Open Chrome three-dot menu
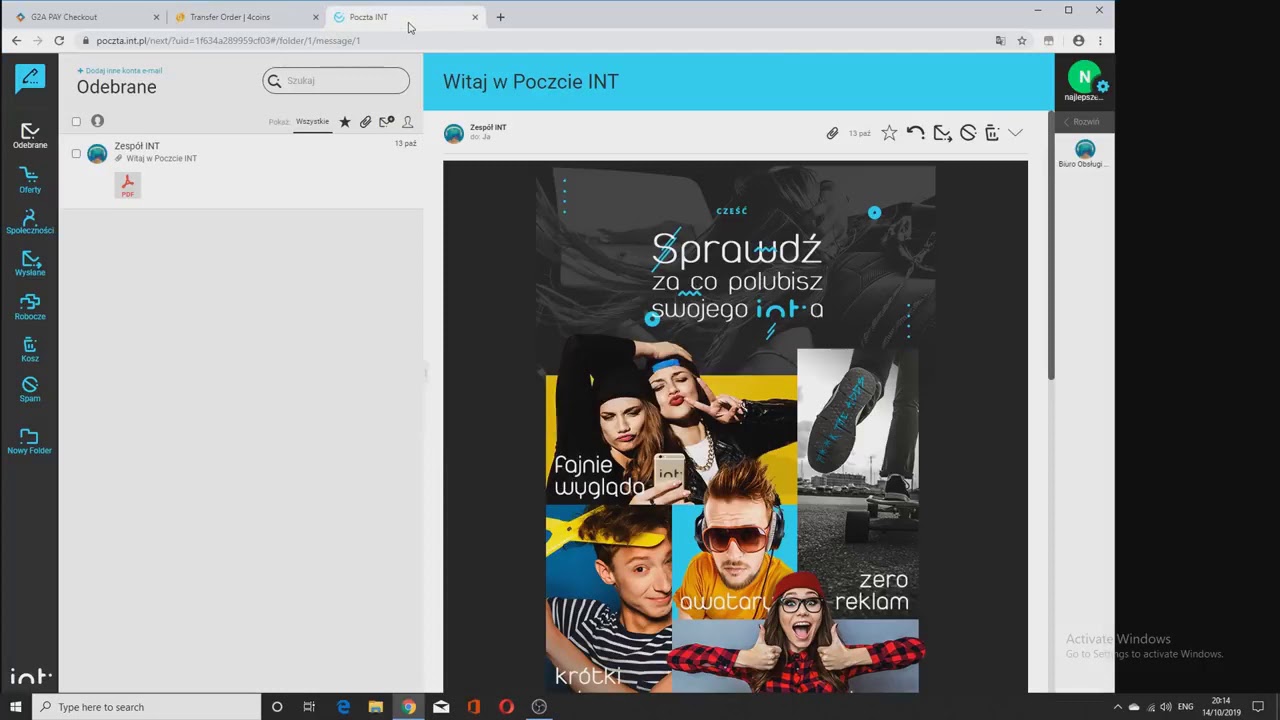Viewport: 1280px width, 720px height. pos(1100,41)
